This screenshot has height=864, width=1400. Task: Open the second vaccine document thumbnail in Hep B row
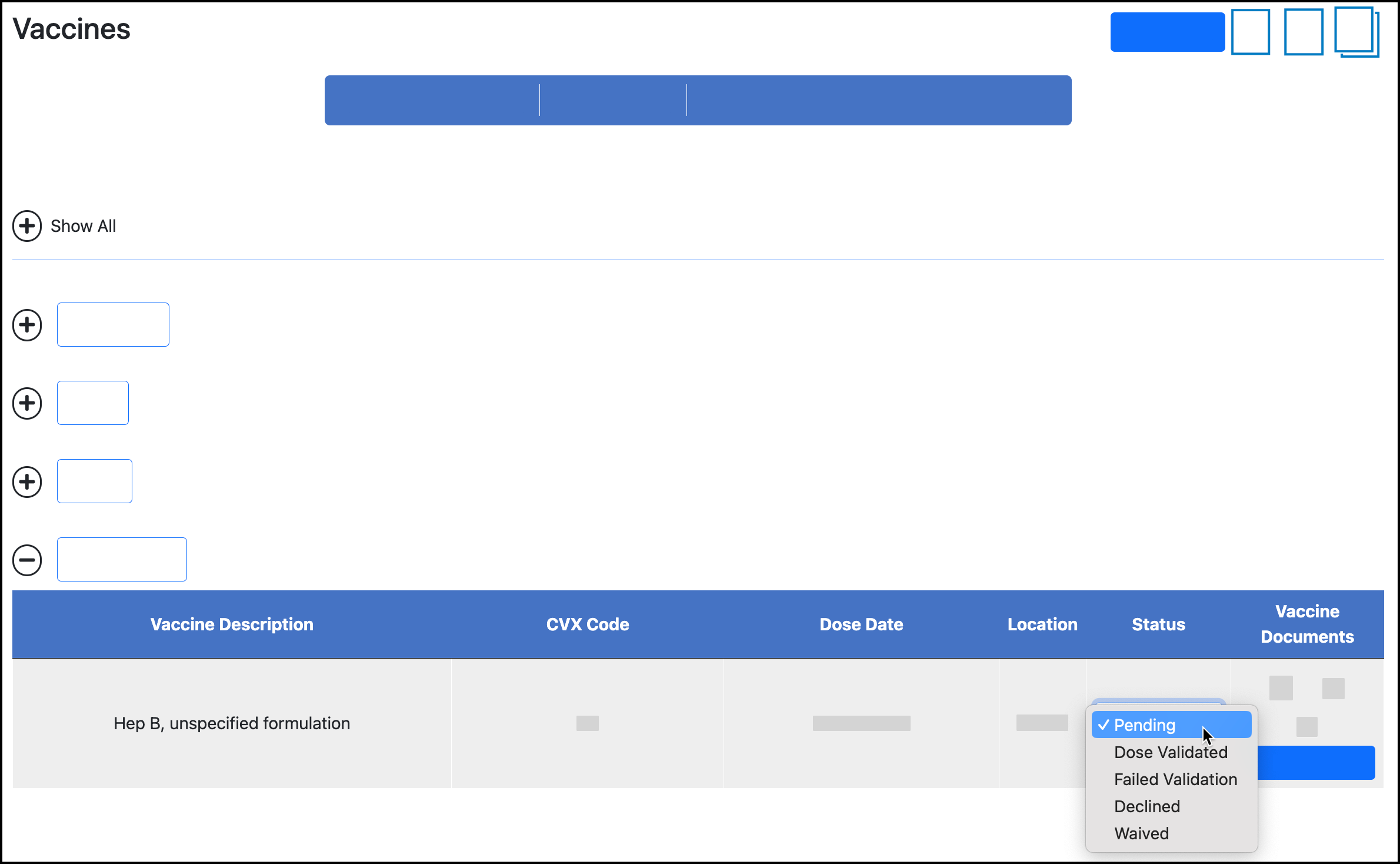1332,687
